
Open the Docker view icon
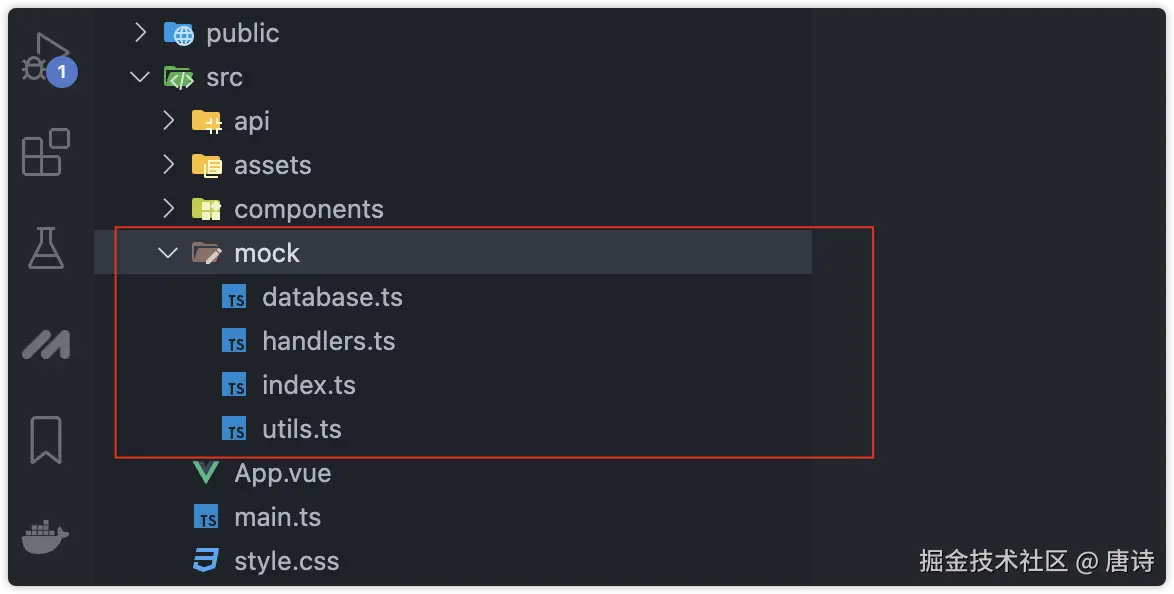click(46, 537)
